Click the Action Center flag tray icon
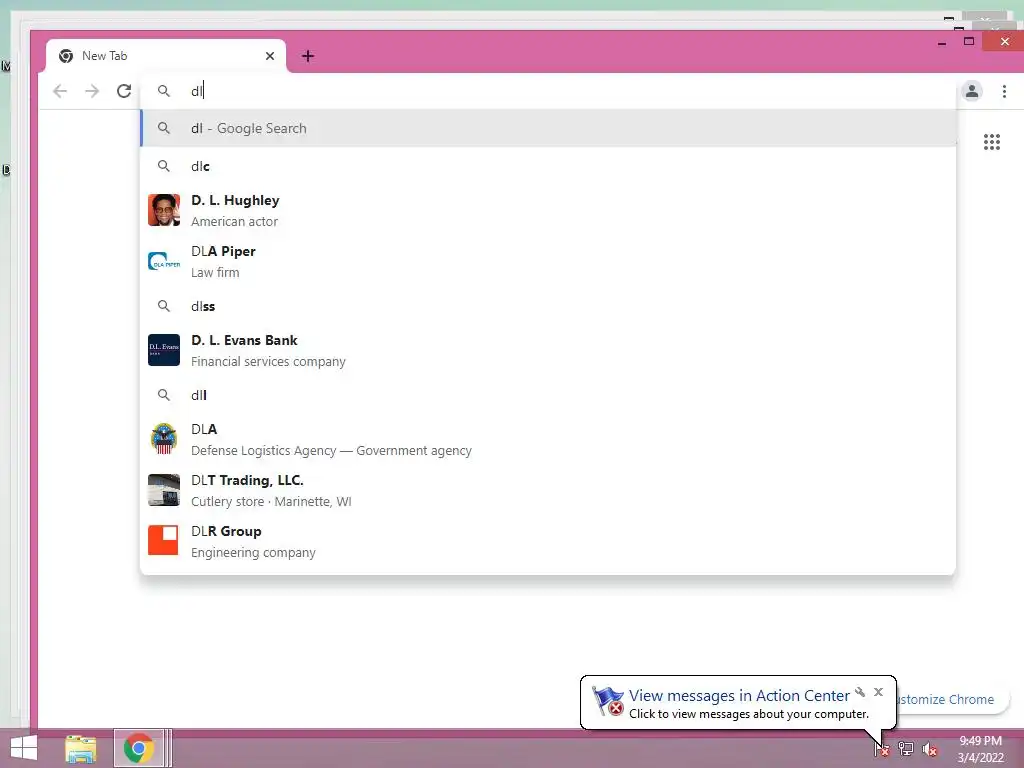The width and height of the screenshot is (1024, 768). 882,749
